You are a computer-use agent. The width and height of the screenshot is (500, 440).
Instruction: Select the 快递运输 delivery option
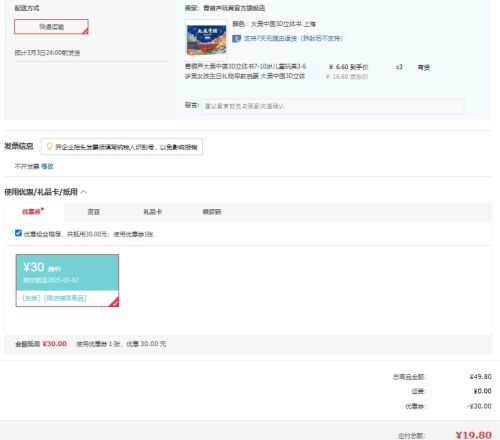pos(51,27)
